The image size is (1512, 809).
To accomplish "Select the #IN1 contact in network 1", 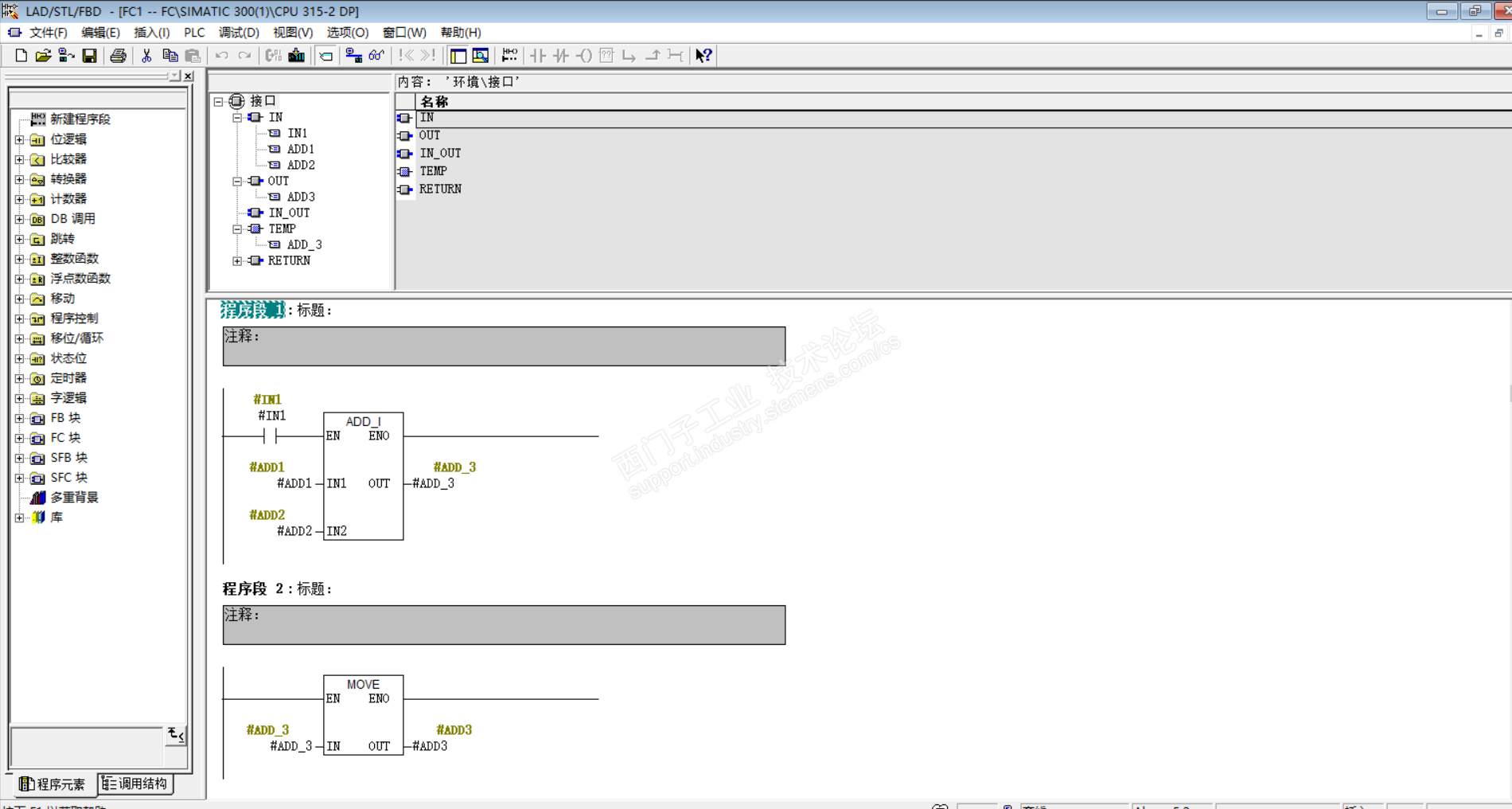I will pyautogui.click(x=271, y=436).
